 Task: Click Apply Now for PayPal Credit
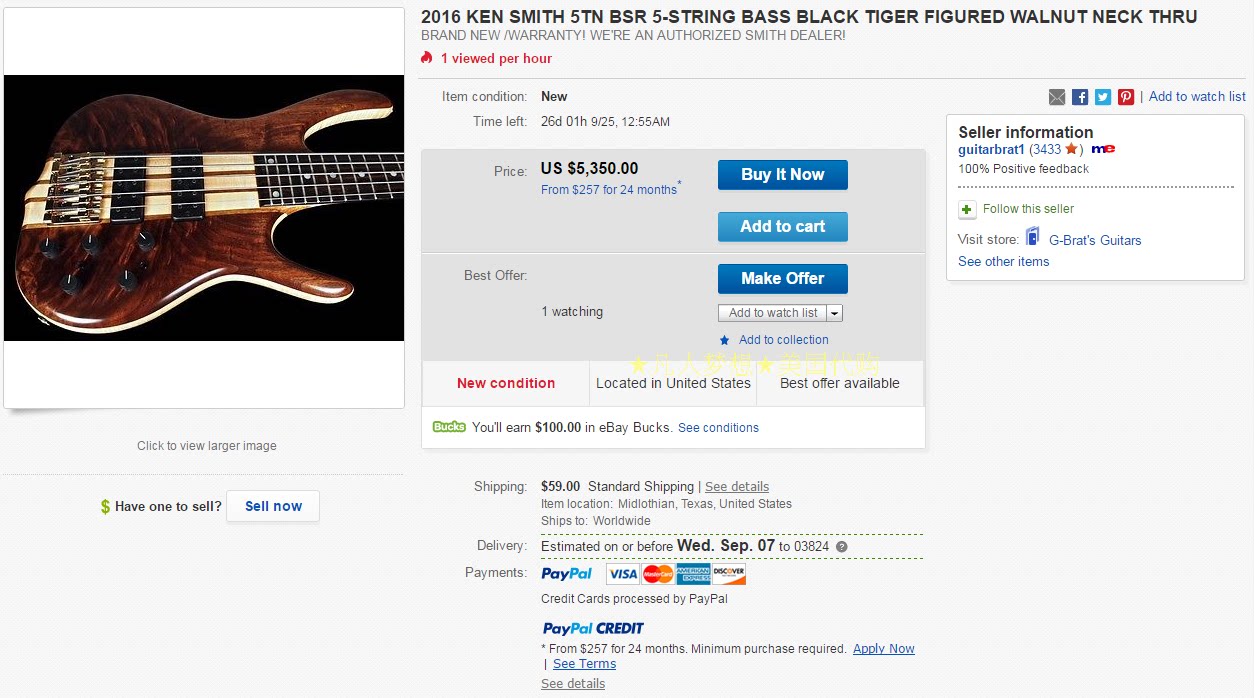coord(883,649)
